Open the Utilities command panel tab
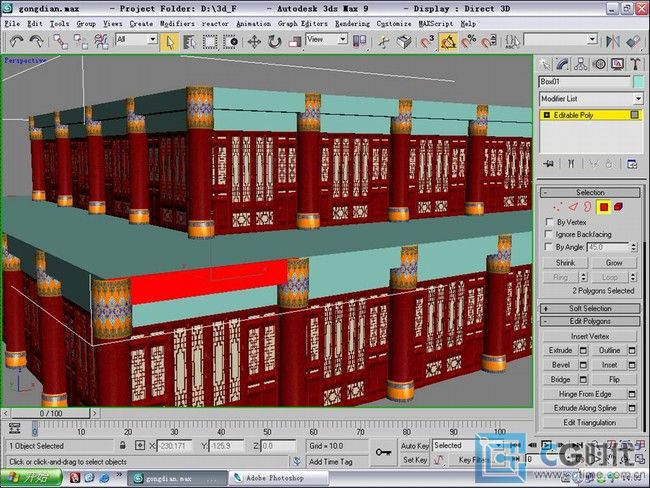This screenshot has width=650, height=488. (x=635, y=64)
